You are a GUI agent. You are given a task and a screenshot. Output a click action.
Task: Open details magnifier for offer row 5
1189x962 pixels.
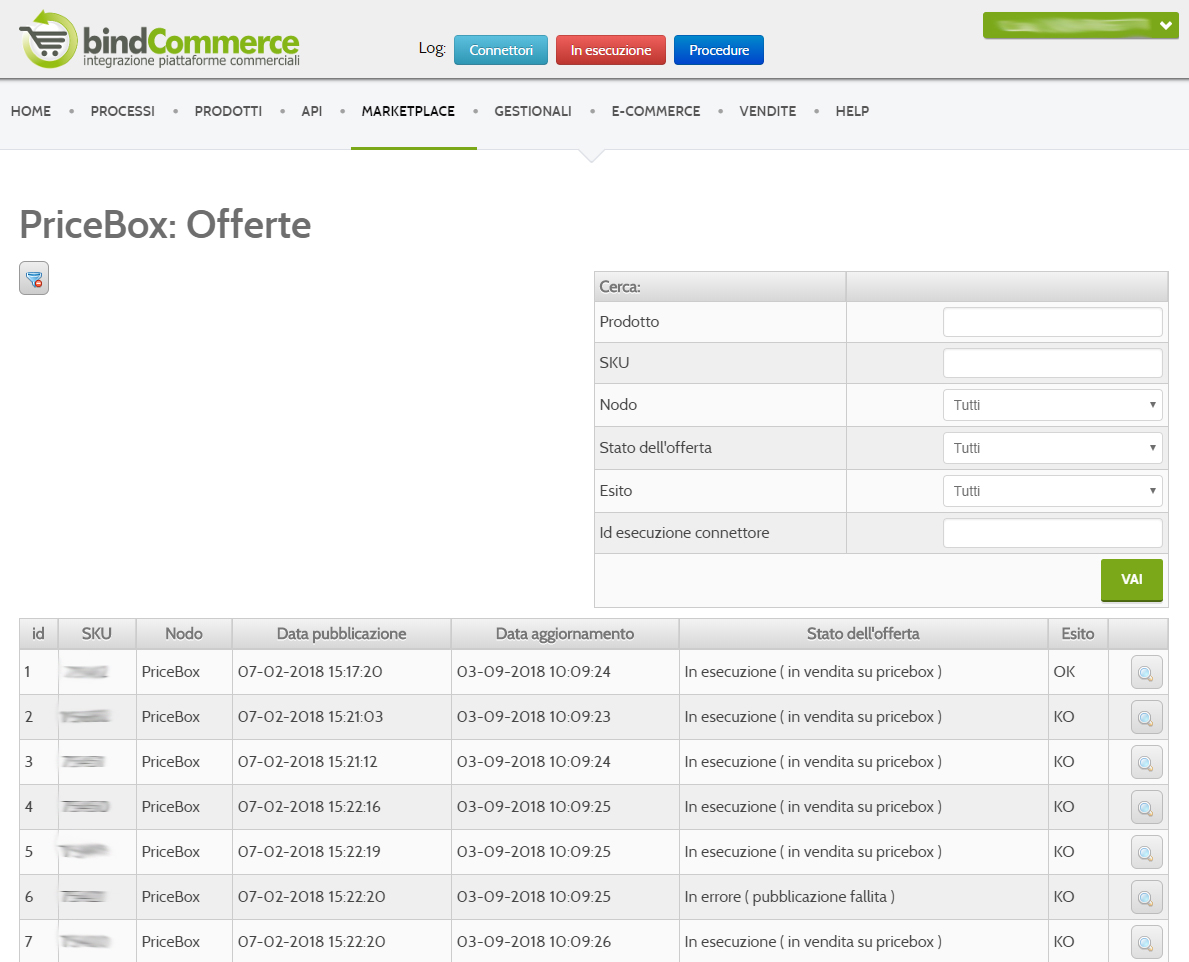click(1146, 852)
